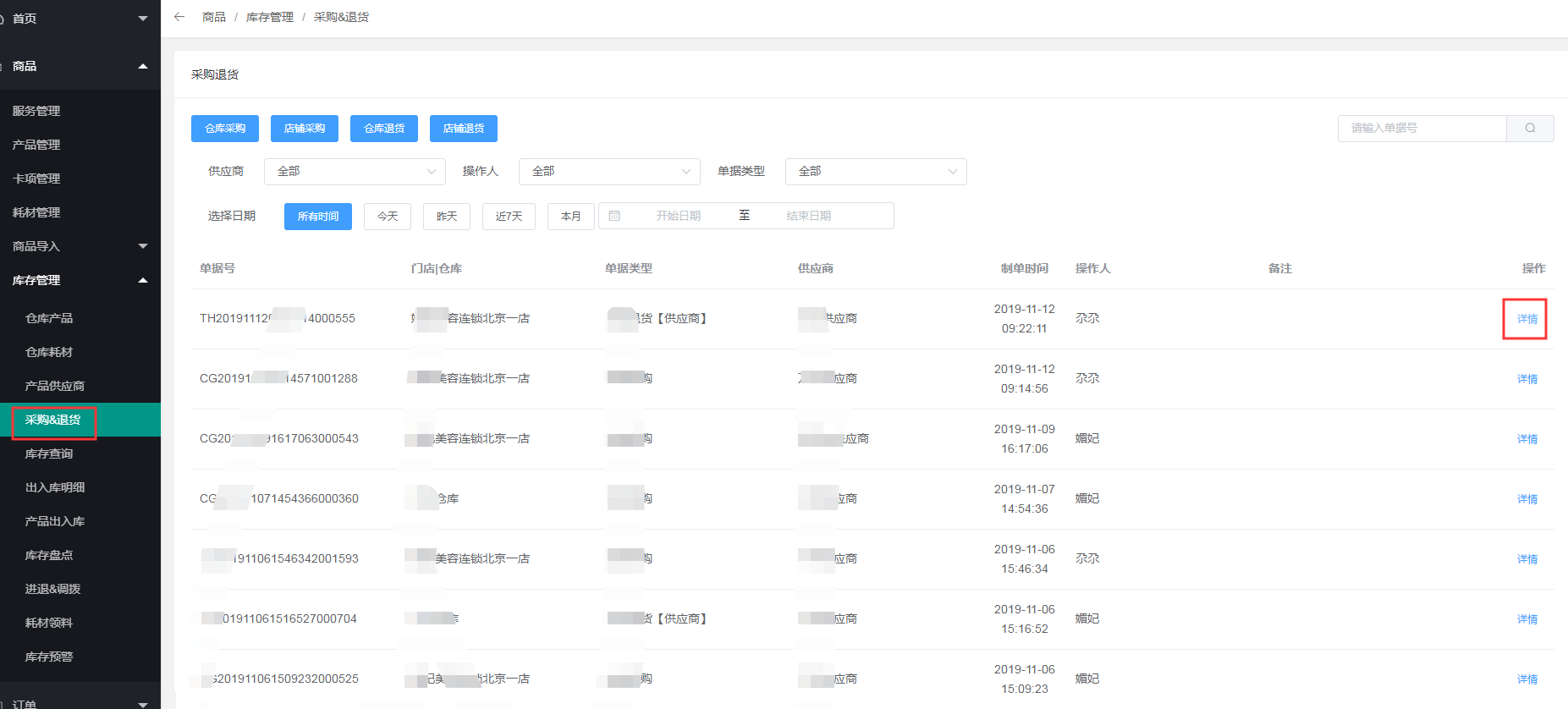1568x709 pixels.
Task: Select the 本月 date filter
Action: [x=571, y=217]
